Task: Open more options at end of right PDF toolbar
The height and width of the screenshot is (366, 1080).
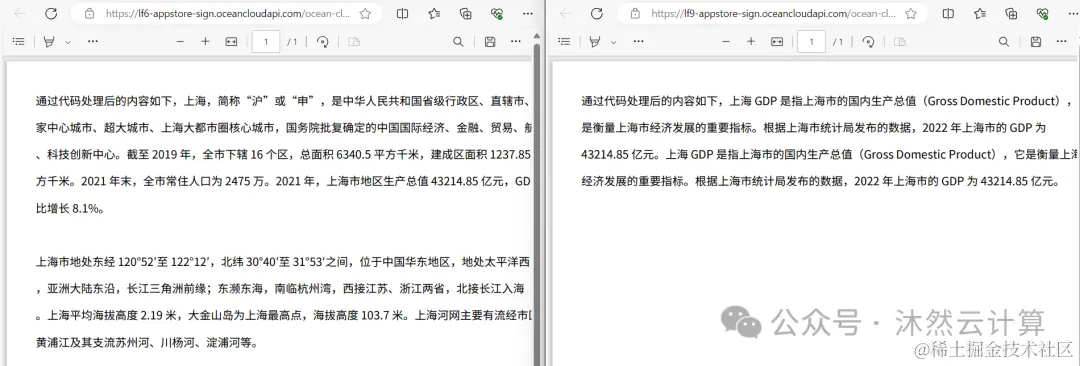Action: (1061, 42)
